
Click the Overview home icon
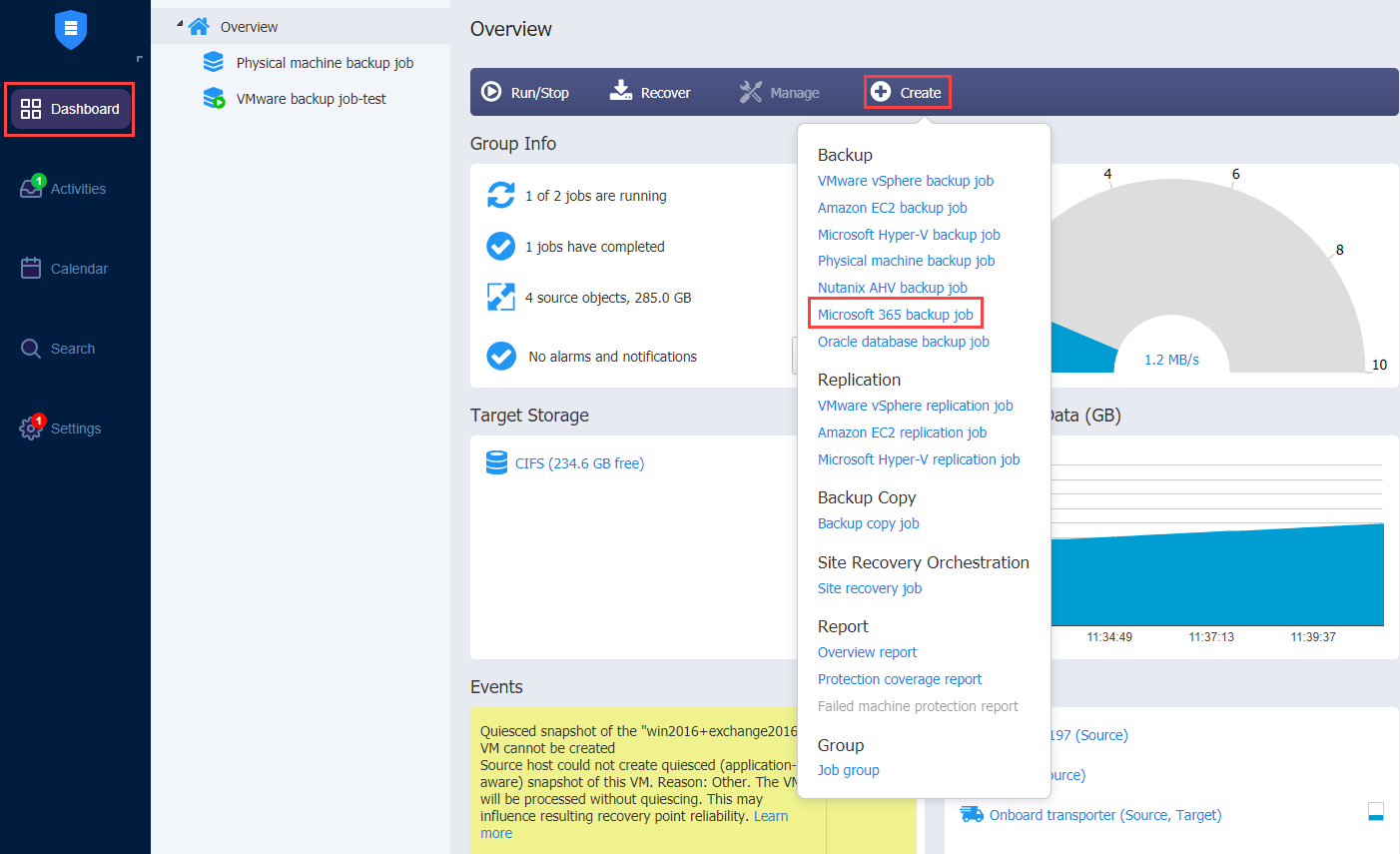199,27
